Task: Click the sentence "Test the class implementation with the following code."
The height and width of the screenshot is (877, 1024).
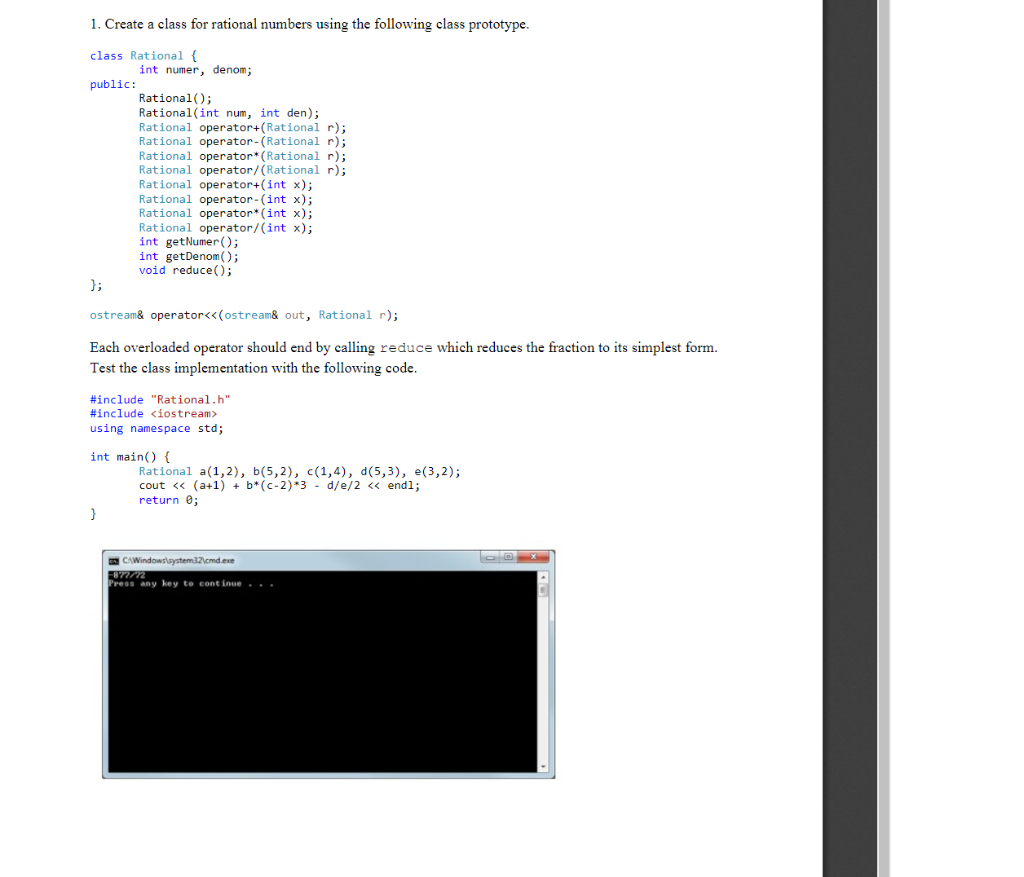Action: point(253,368)
